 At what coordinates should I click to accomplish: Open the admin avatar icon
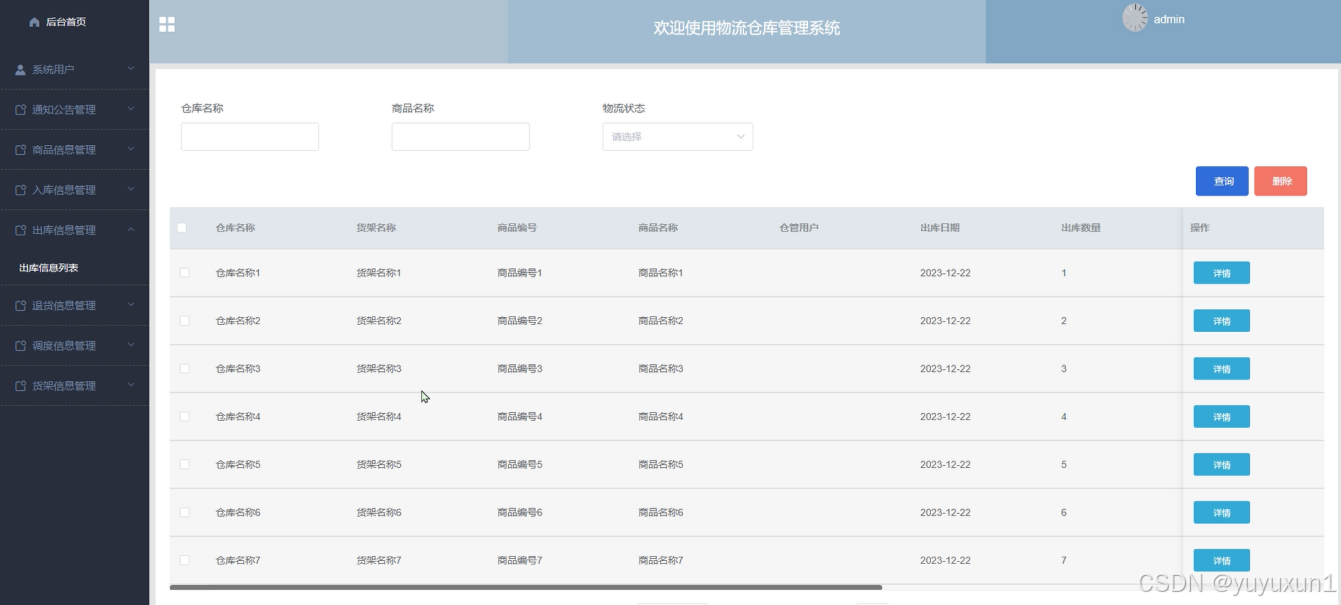point(1134,18)
